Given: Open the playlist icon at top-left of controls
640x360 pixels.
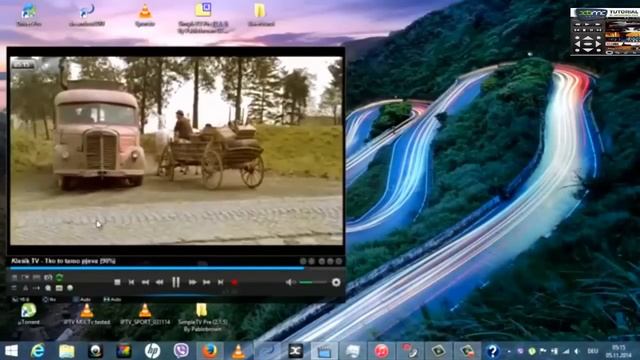Looking at the screenshot, I should pyautogui.click(x=14, y=278).
